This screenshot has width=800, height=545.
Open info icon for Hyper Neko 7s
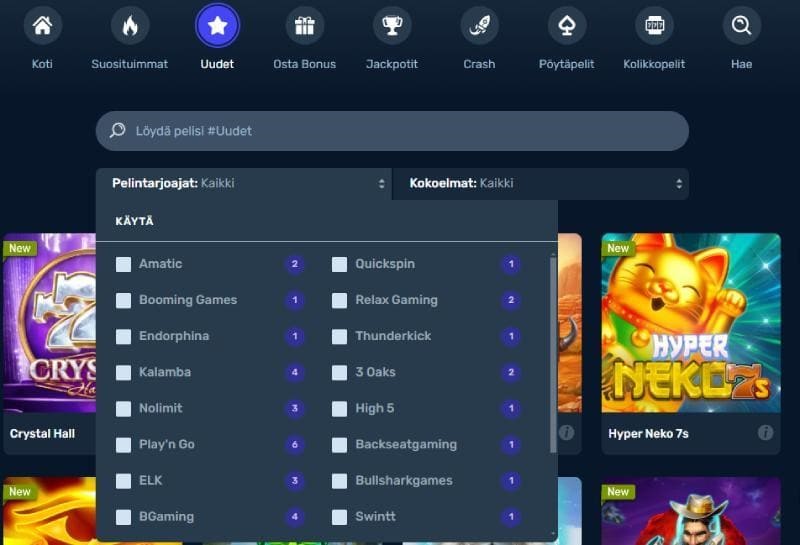click(765, 433)
